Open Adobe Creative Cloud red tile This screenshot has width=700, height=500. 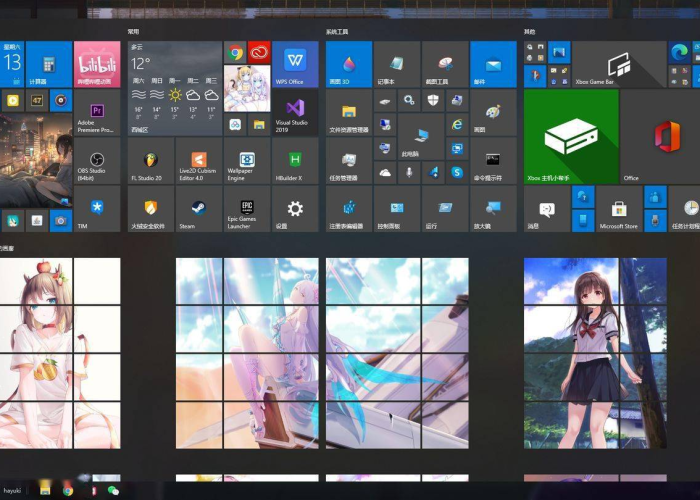coord(259,52)
